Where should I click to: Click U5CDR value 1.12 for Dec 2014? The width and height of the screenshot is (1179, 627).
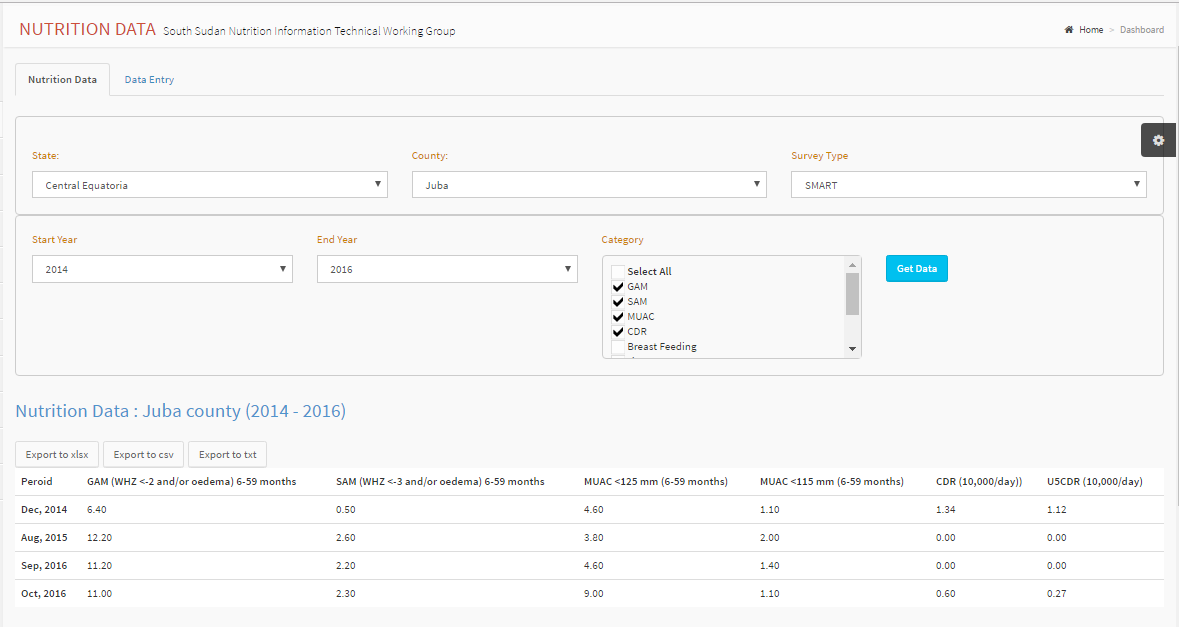point(1057,510)
